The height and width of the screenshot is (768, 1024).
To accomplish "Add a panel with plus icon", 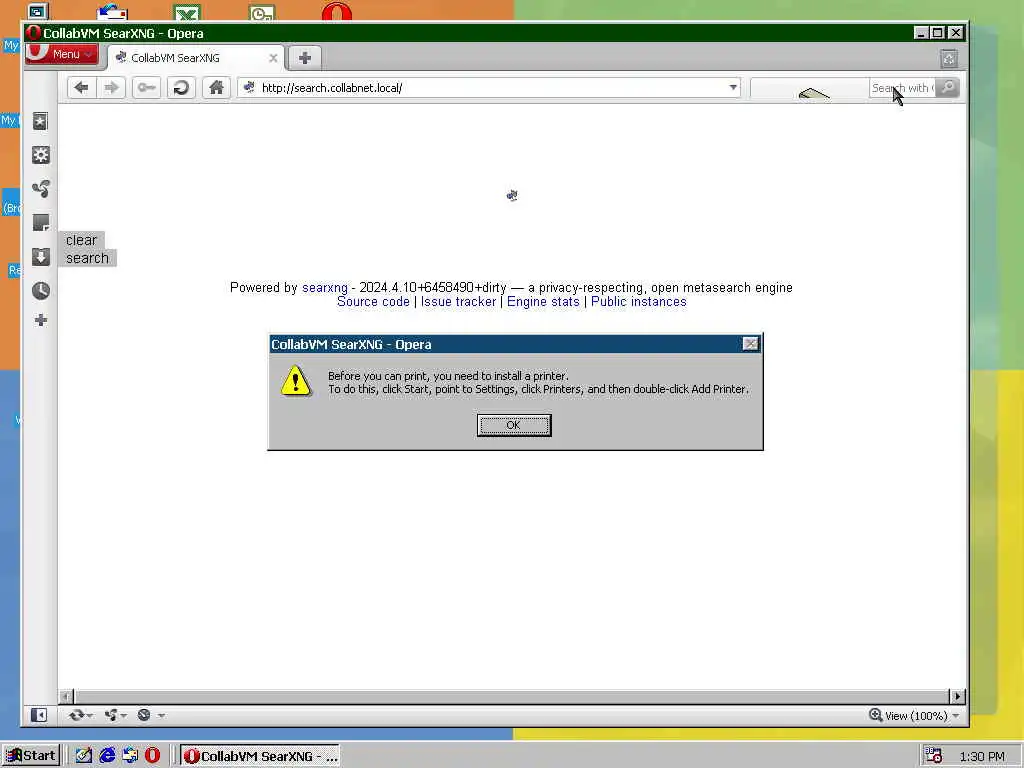I will (x=40, y=320).
